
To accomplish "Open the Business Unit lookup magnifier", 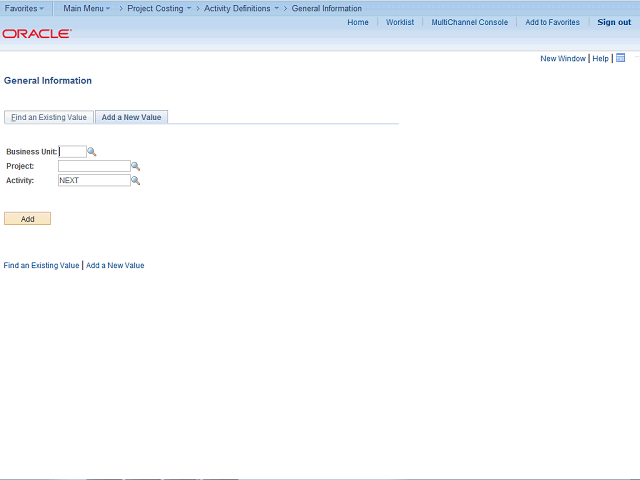I will click(x=92, y=152).
